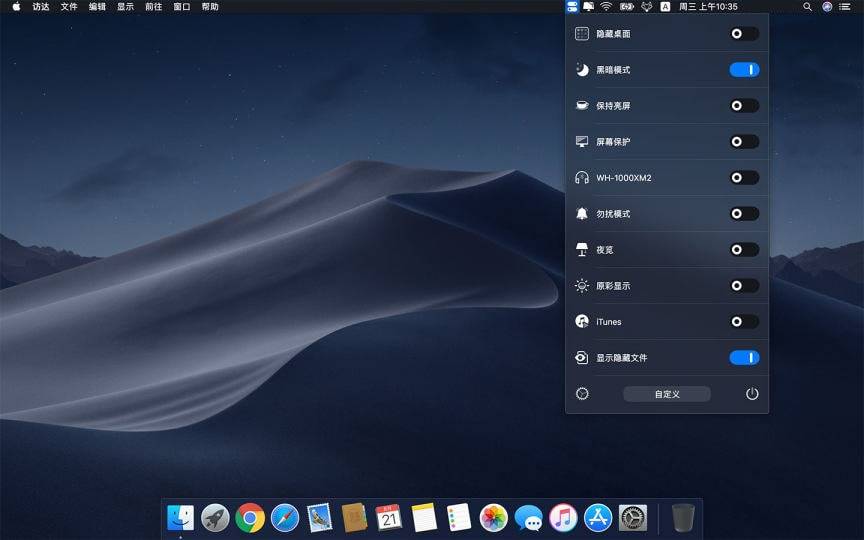Click the One Switch menu bar icon
Screen dimensions: 864x540
coord(571,6)
